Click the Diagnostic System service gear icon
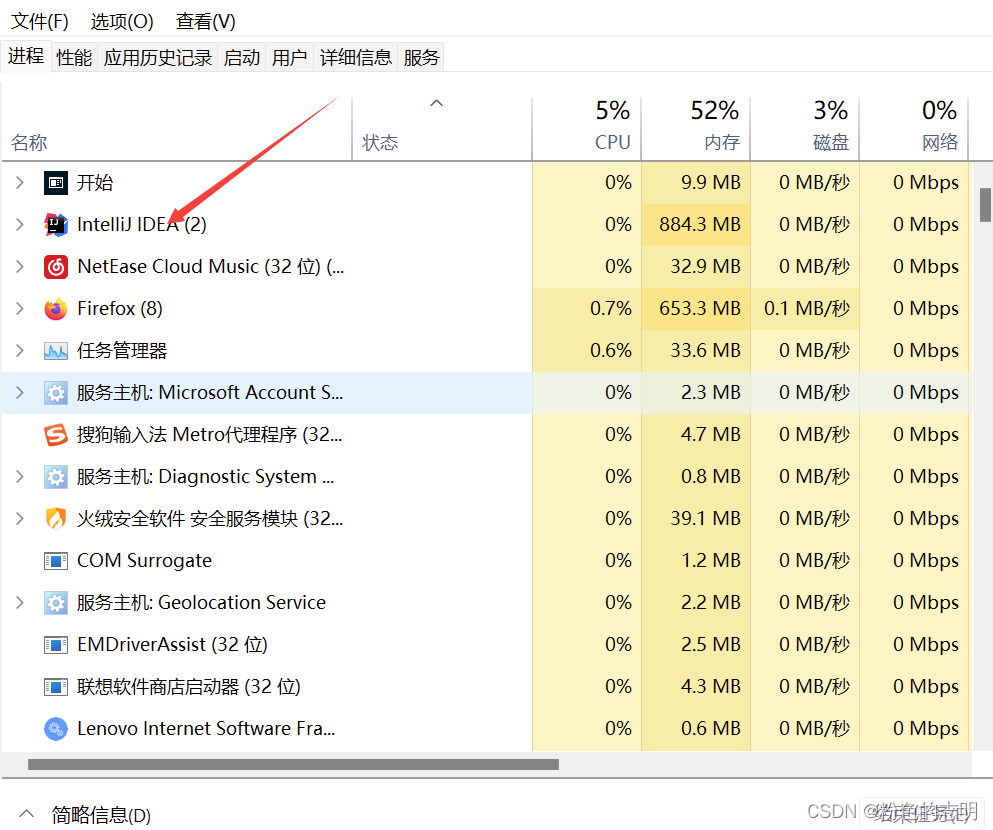This screenshot has height=830, width=993. click(x=56, y=477)
